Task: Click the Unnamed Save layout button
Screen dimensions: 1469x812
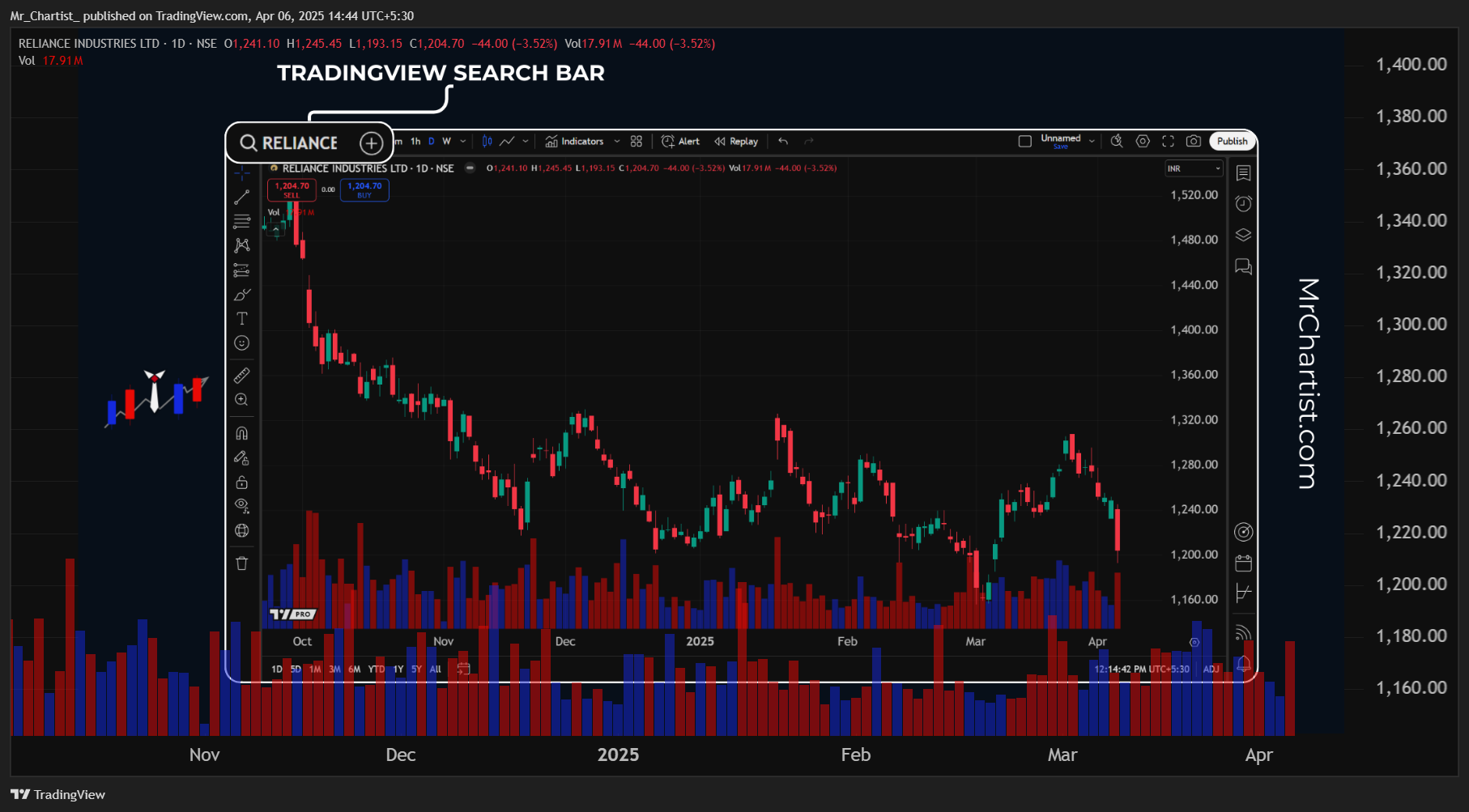Action: (1061, 142)
